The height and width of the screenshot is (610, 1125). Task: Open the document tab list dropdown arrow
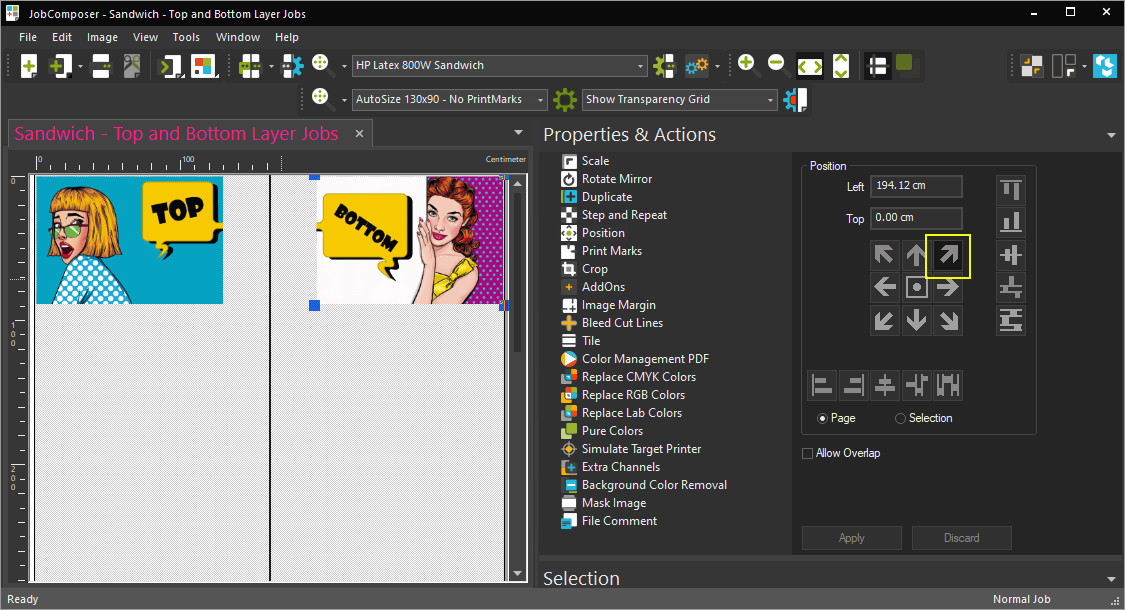518,133
